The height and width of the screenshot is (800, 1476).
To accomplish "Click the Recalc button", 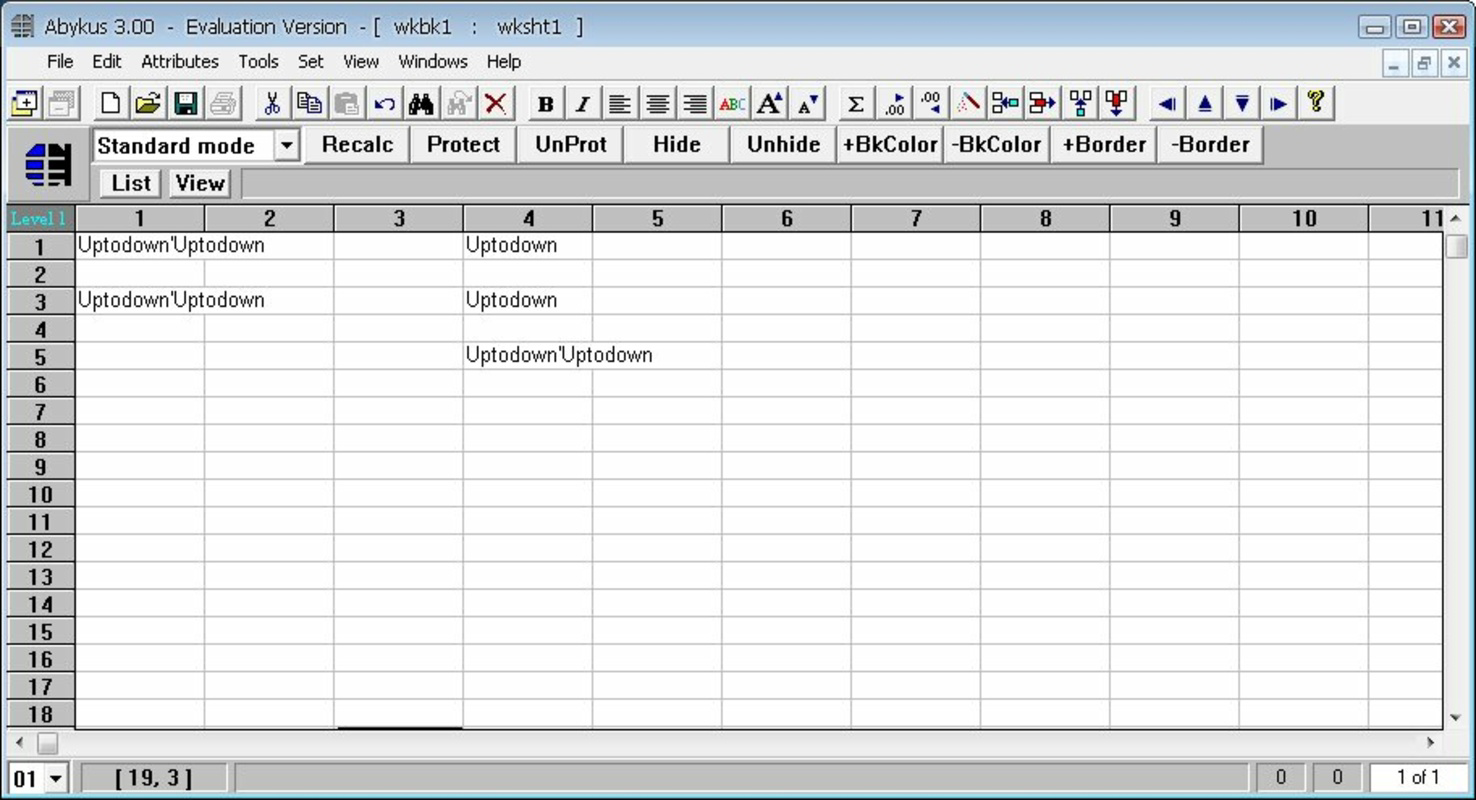I will coord(357,144).
